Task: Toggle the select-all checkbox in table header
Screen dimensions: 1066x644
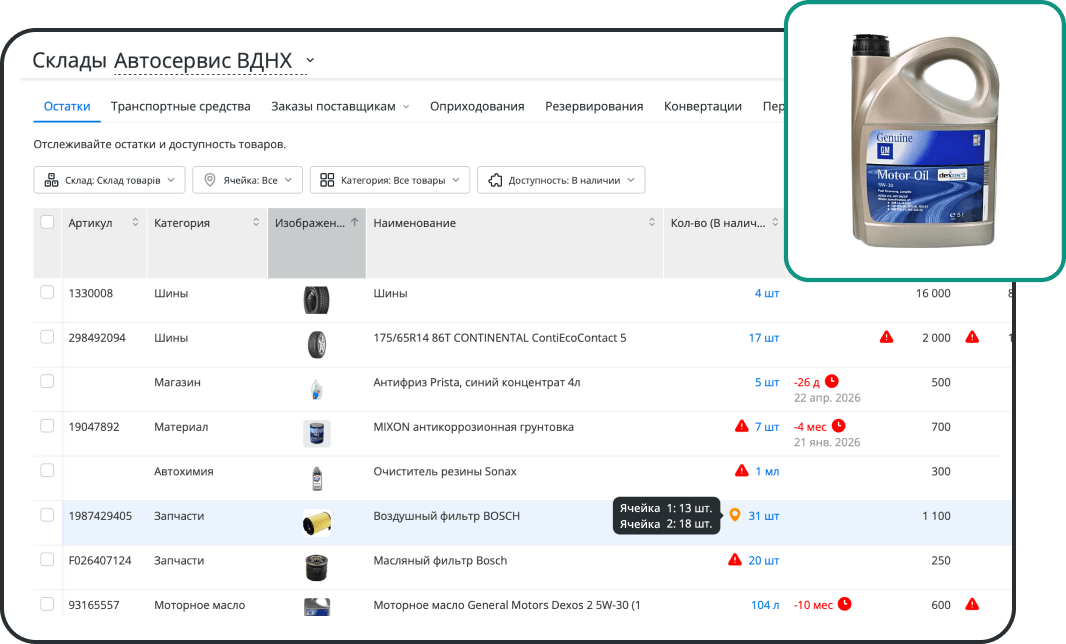Action: pos(47,222)
